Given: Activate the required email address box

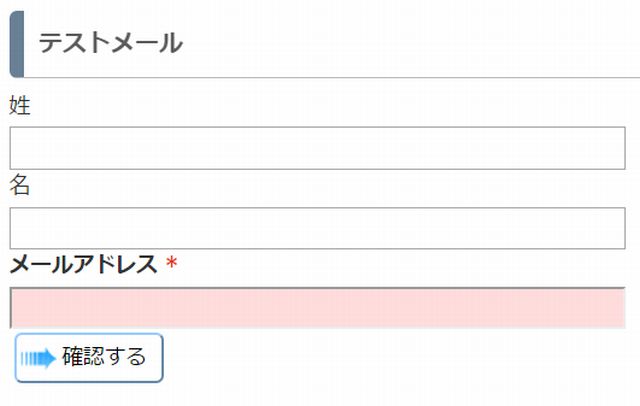Looking at the screenshot, I should 317,308.
